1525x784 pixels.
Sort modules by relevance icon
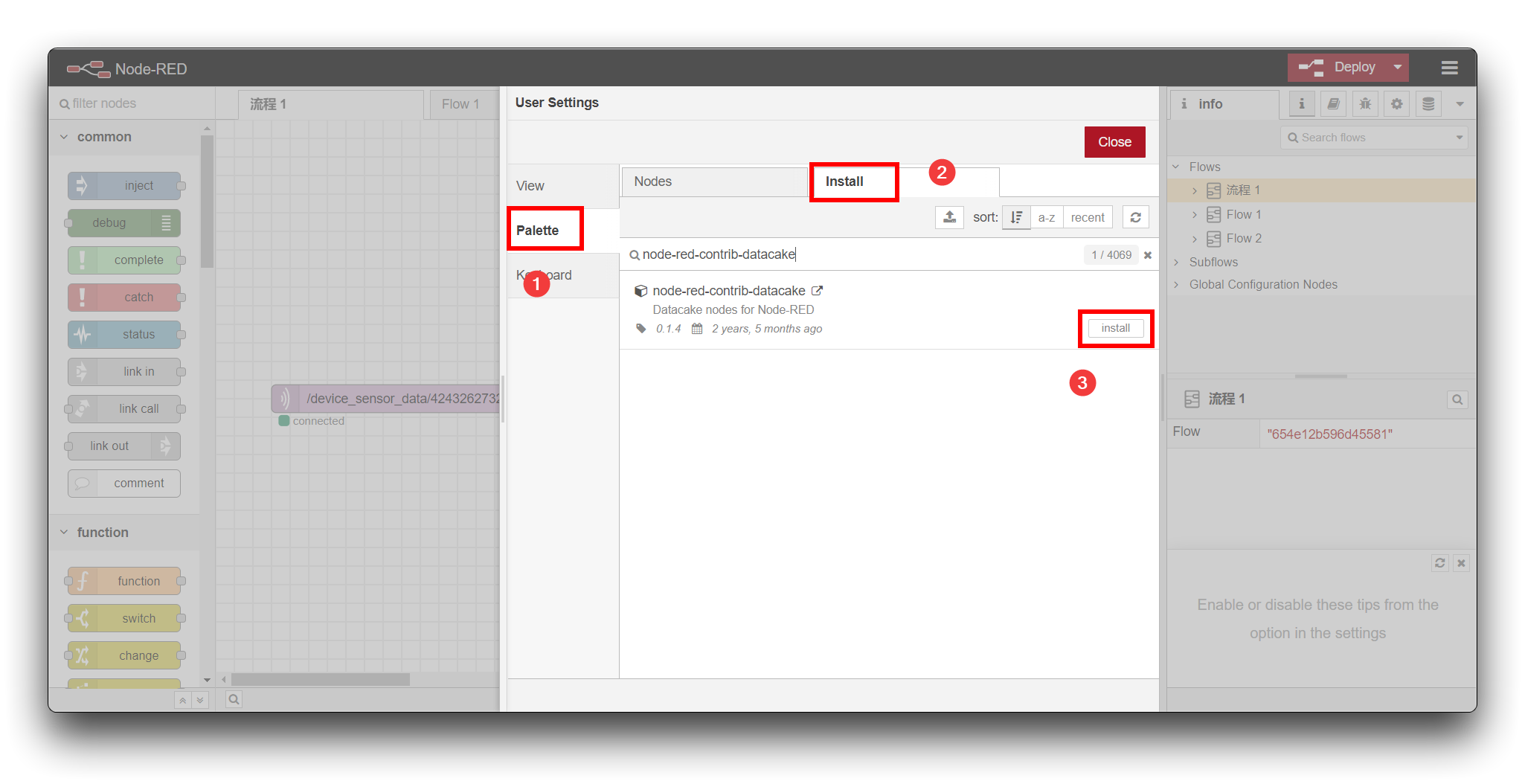1016,217
